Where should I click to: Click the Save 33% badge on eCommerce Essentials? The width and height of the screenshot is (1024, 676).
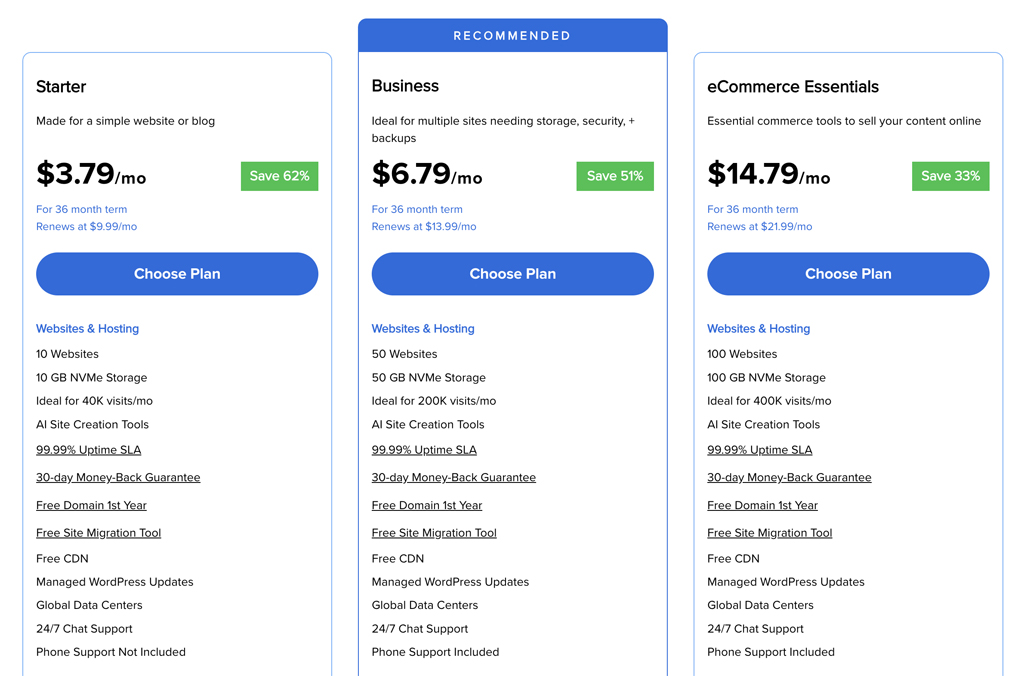(x=950, y=176)
